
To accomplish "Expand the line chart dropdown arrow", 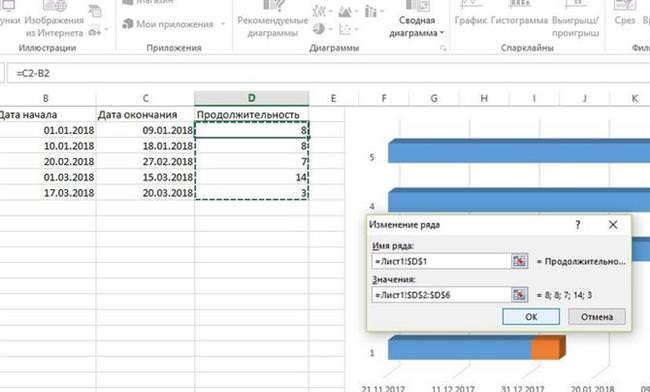I will click(x=331, y=12).
